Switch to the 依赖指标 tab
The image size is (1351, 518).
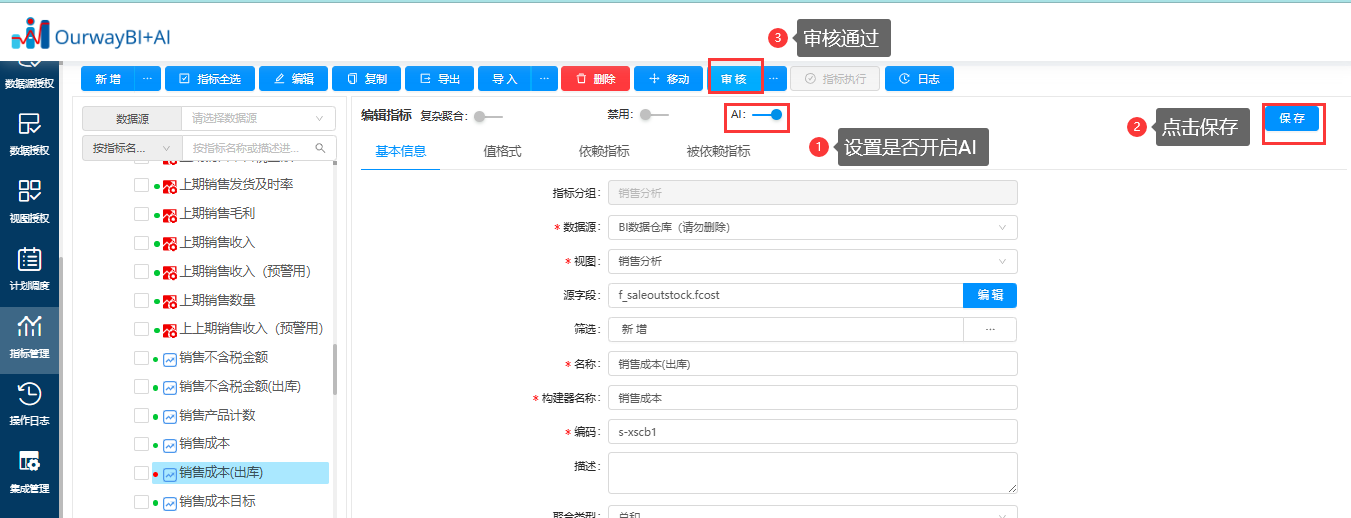pos(604,152)
